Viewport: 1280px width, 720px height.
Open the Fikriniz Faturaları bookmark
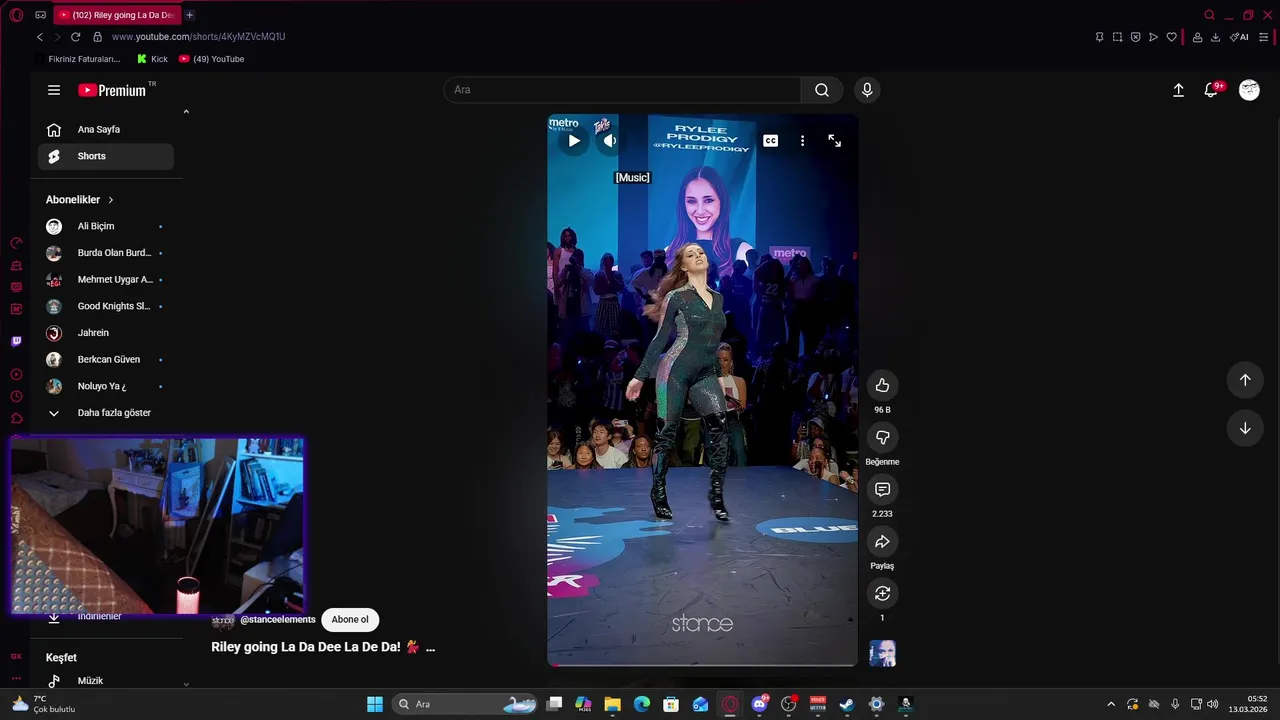[x=78, y=59]
